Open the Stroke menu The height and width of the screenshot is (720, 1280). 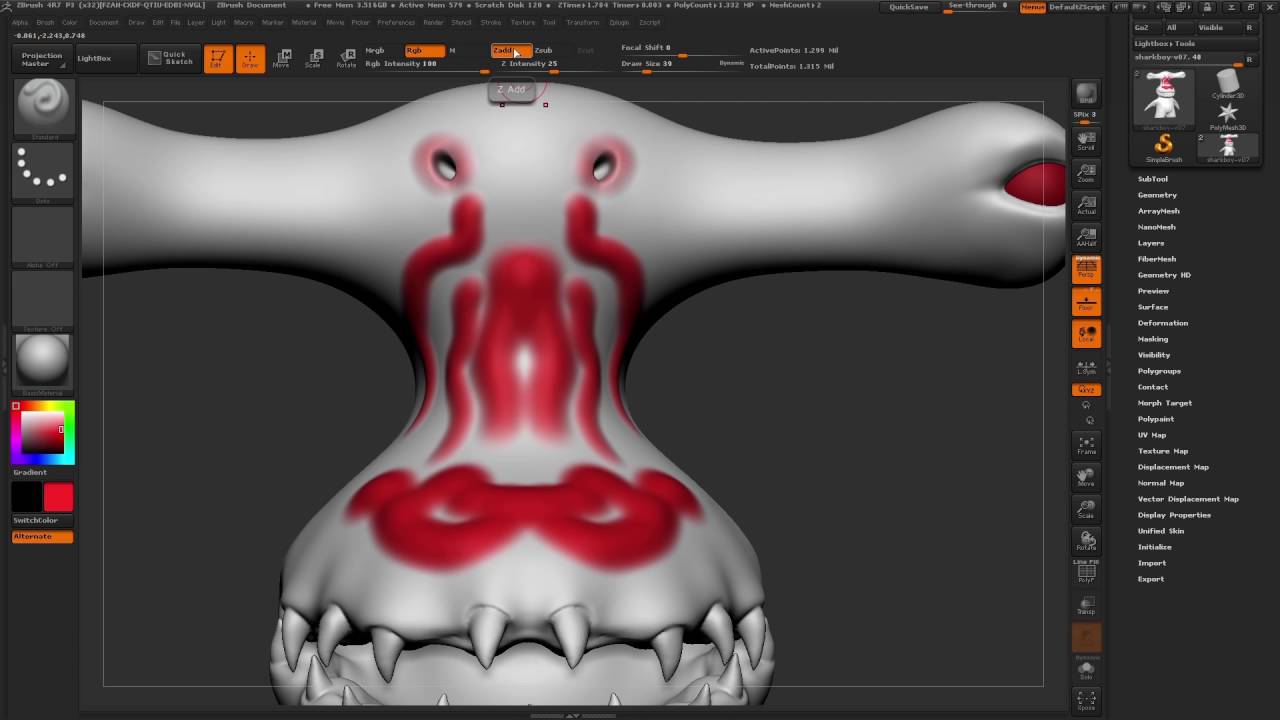coord(491,22)
